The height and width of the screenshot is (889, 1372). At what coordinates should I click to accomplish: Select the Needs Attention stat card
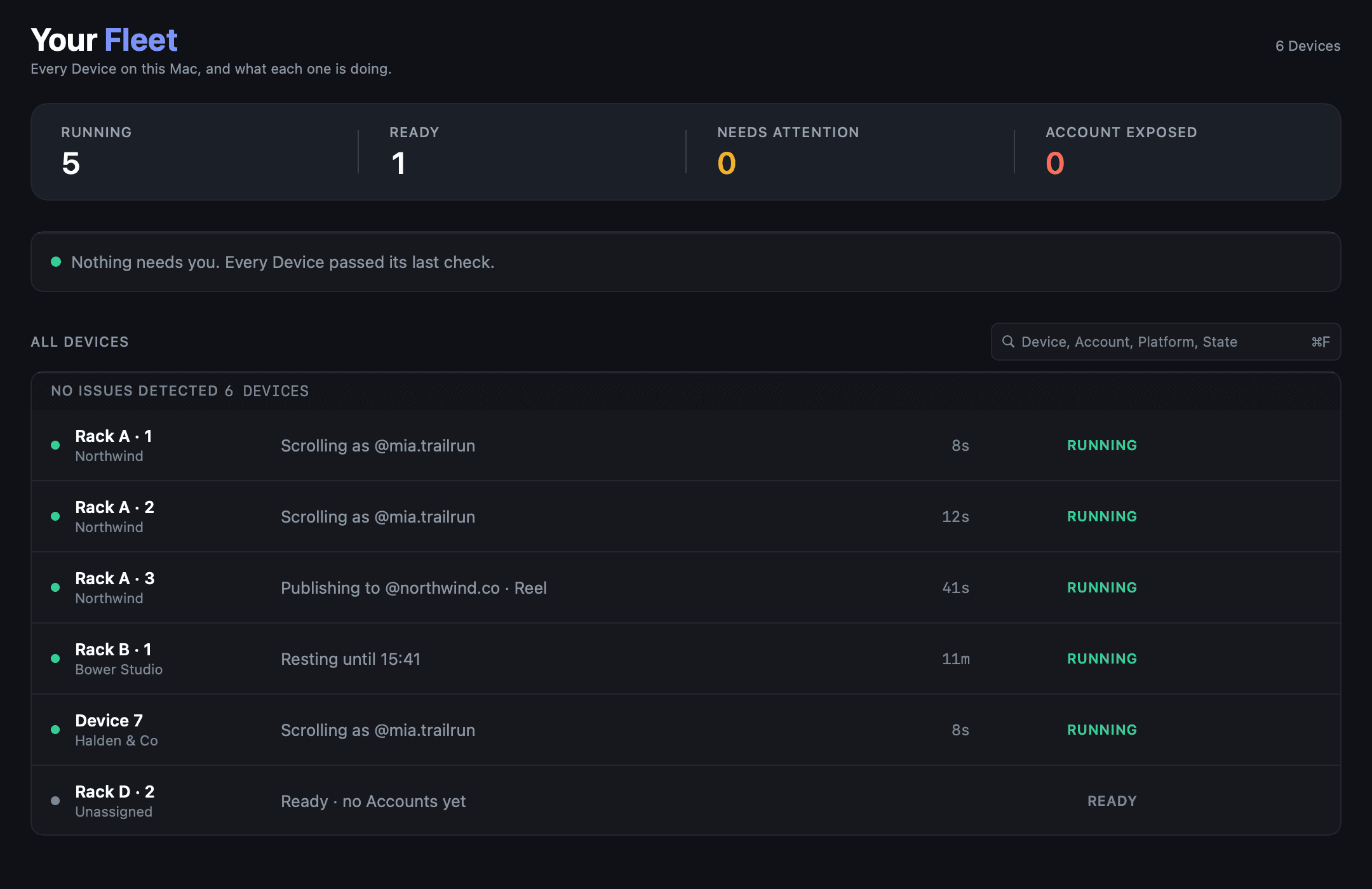click(x=850, y=152)
